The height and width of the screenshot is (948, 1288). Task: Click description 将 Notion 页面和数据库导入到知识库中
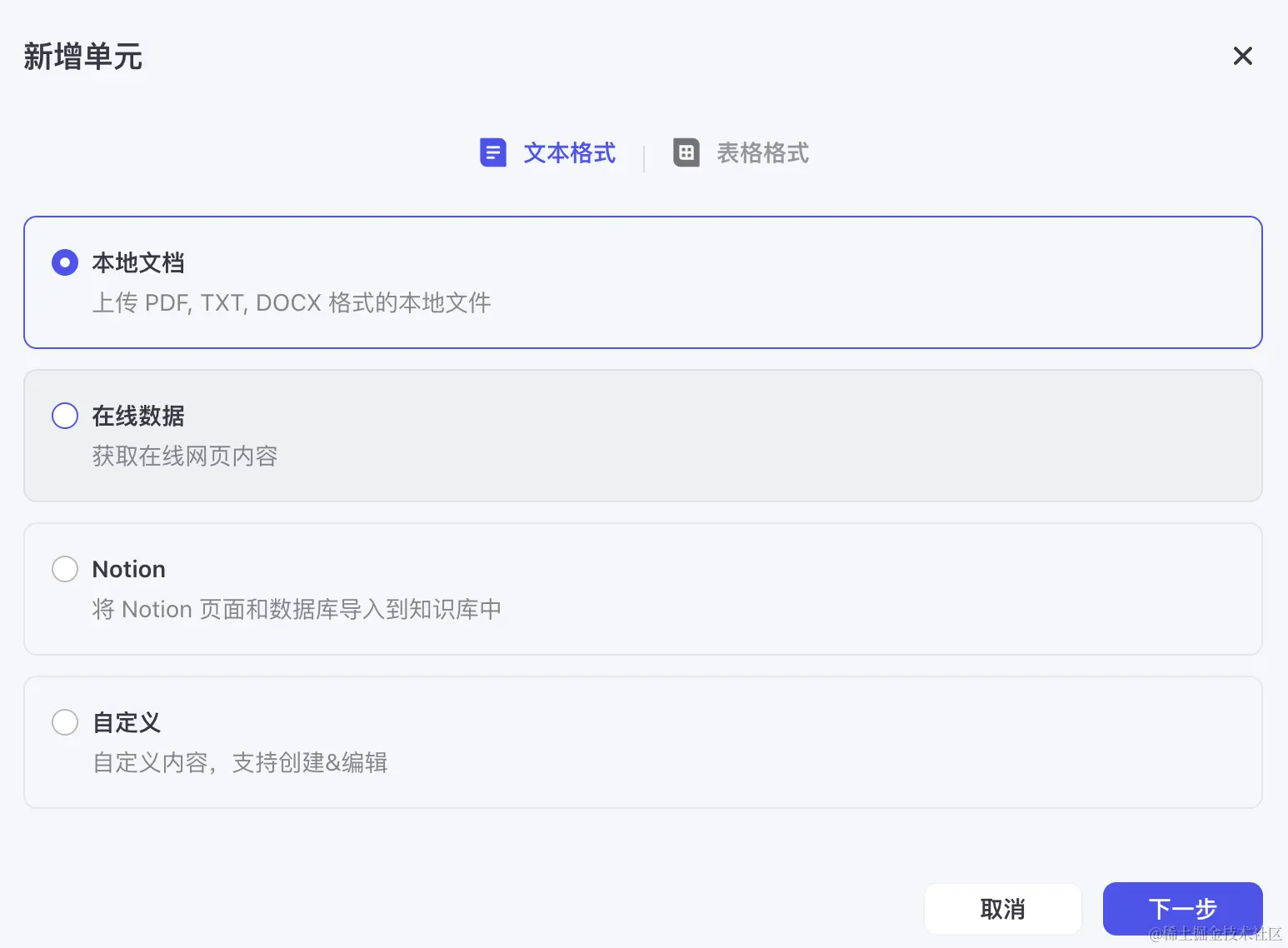pos(297,609)
